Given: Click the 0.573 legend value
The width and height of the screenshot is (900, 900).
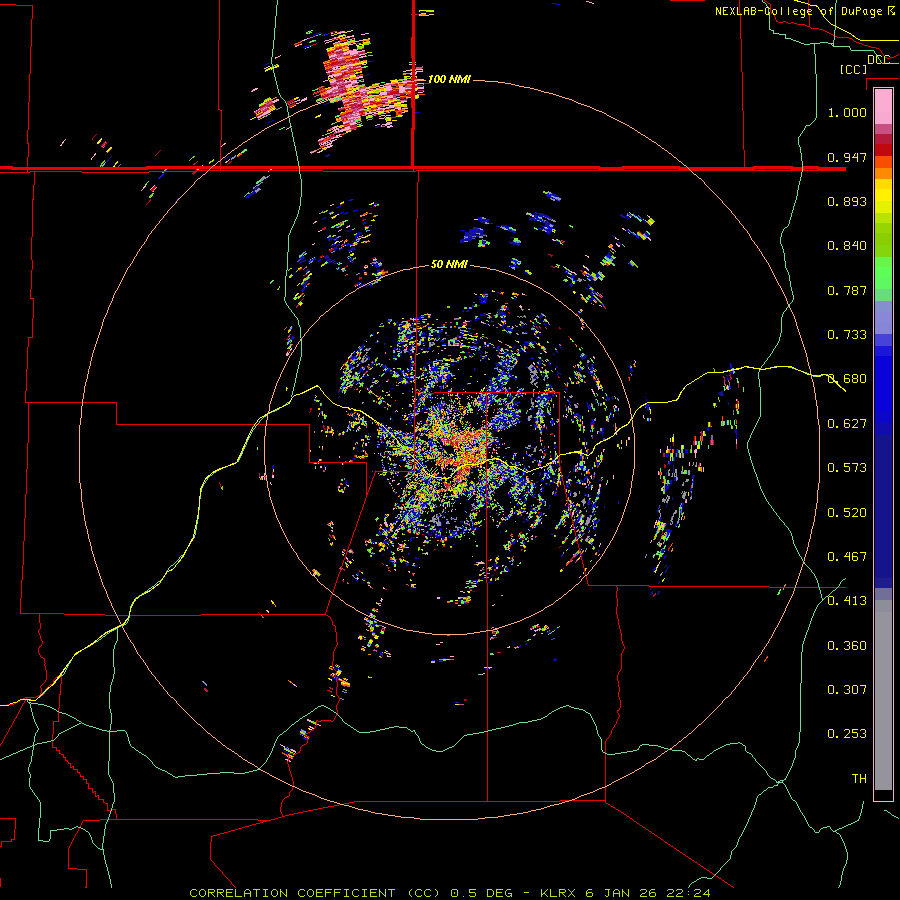Looking at the screenshot, I should [x=847, y=468].
